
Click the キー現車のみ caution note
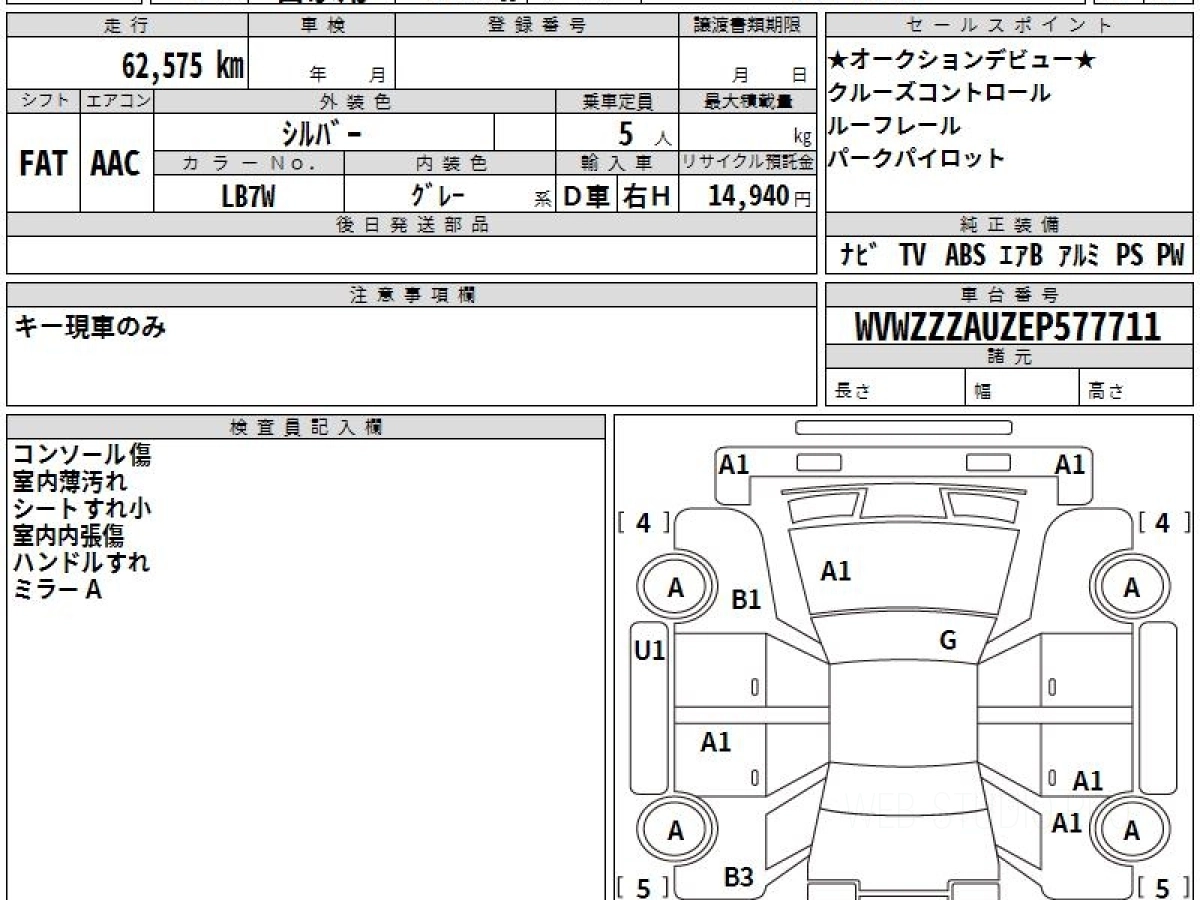click(x=90, y=325)
